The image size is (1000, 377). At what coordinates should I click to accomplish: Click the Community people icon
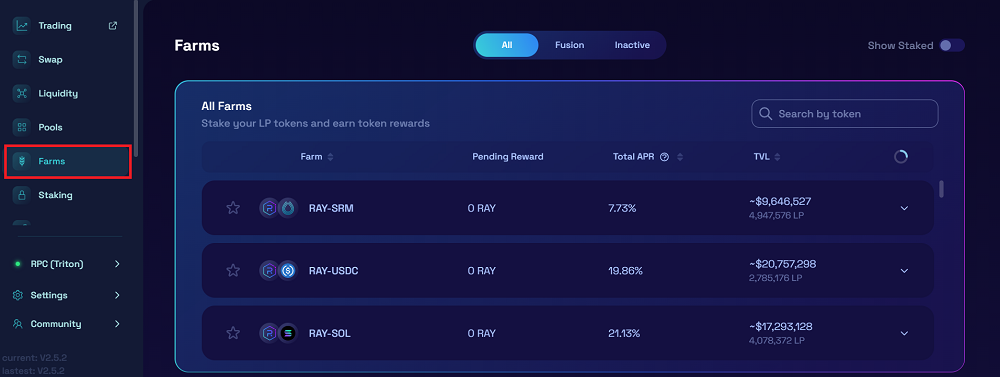click(x=18, y=324)
